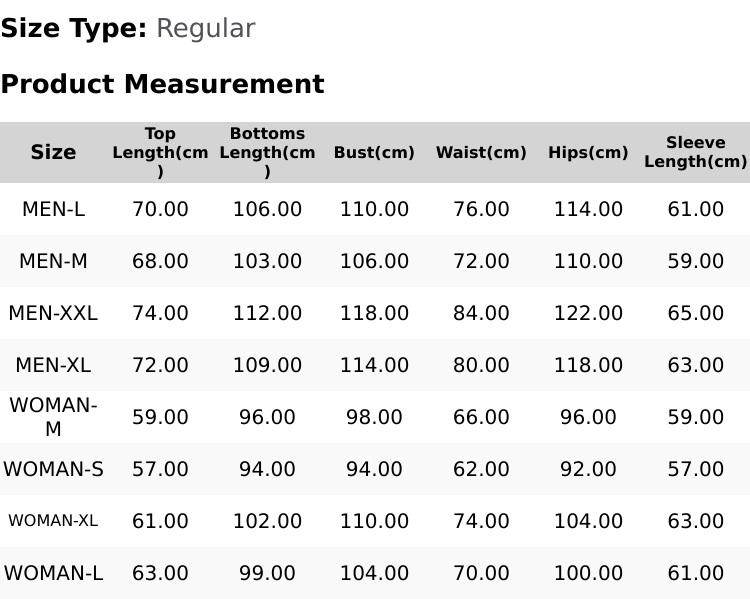This screenshot has width=750, height=599.
Task: Select the MEN-L size row label
Action: (x=54, y=209)
